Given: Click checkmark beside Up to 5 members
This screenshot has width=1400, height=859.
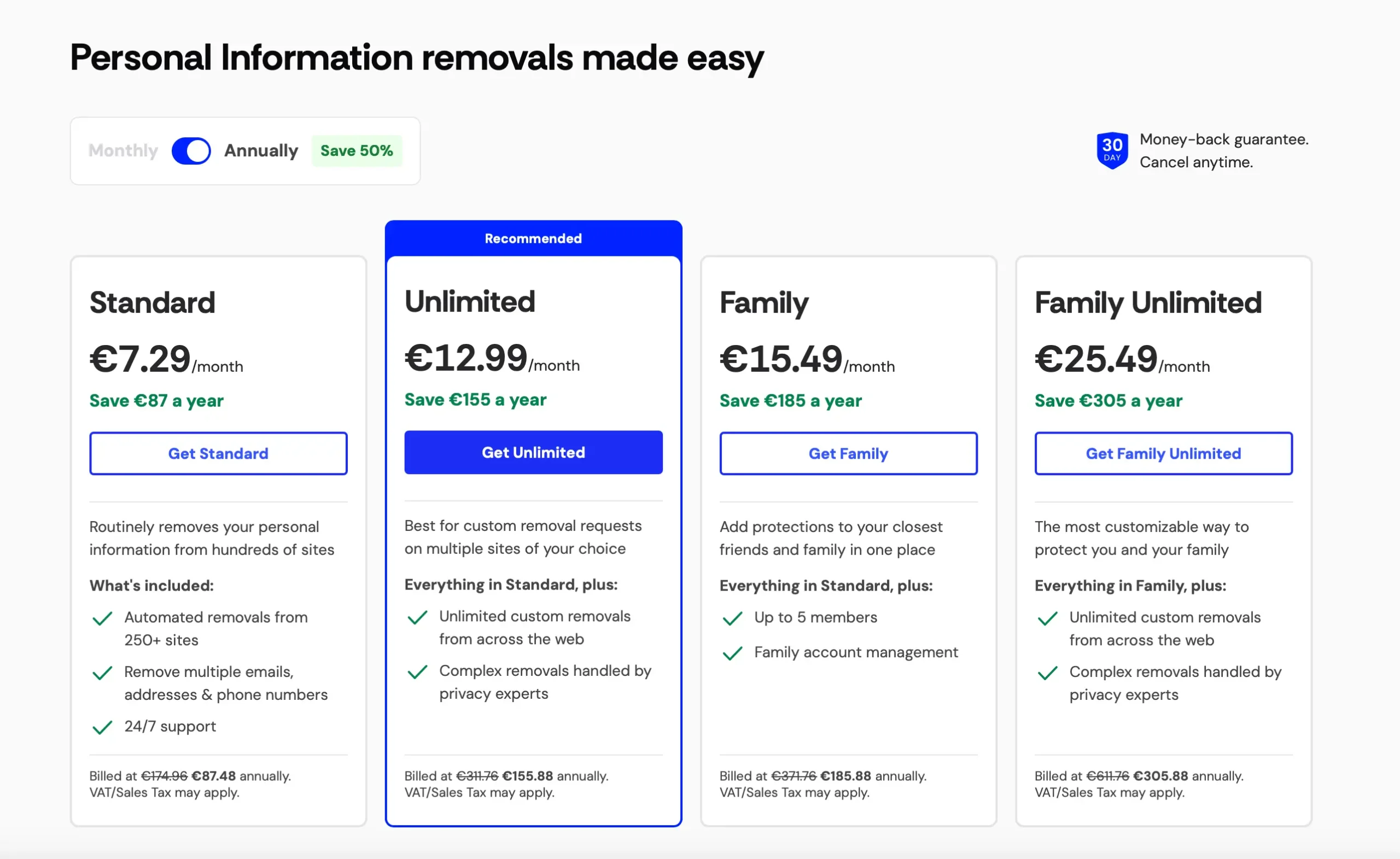Looking at the screenshot, I should (732, 618).
